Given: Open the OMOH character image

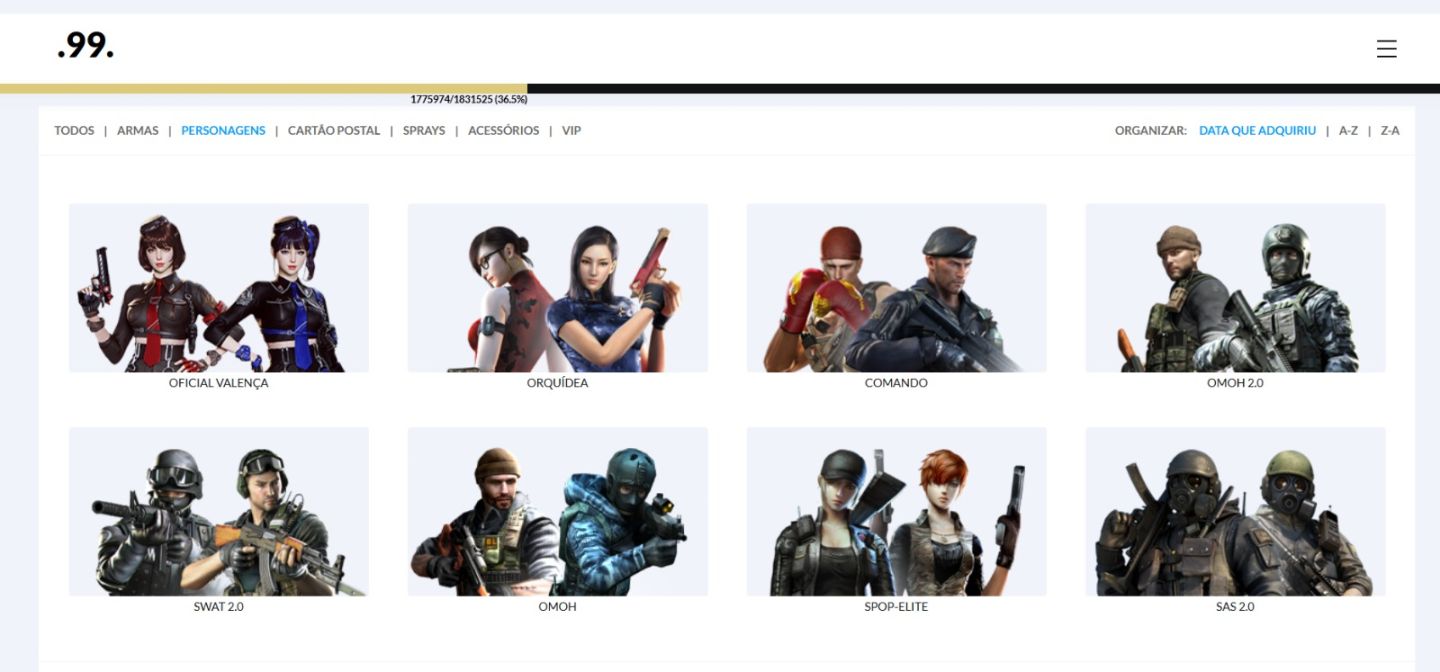Looking at the screenshot, I should (x=558, y=512).
